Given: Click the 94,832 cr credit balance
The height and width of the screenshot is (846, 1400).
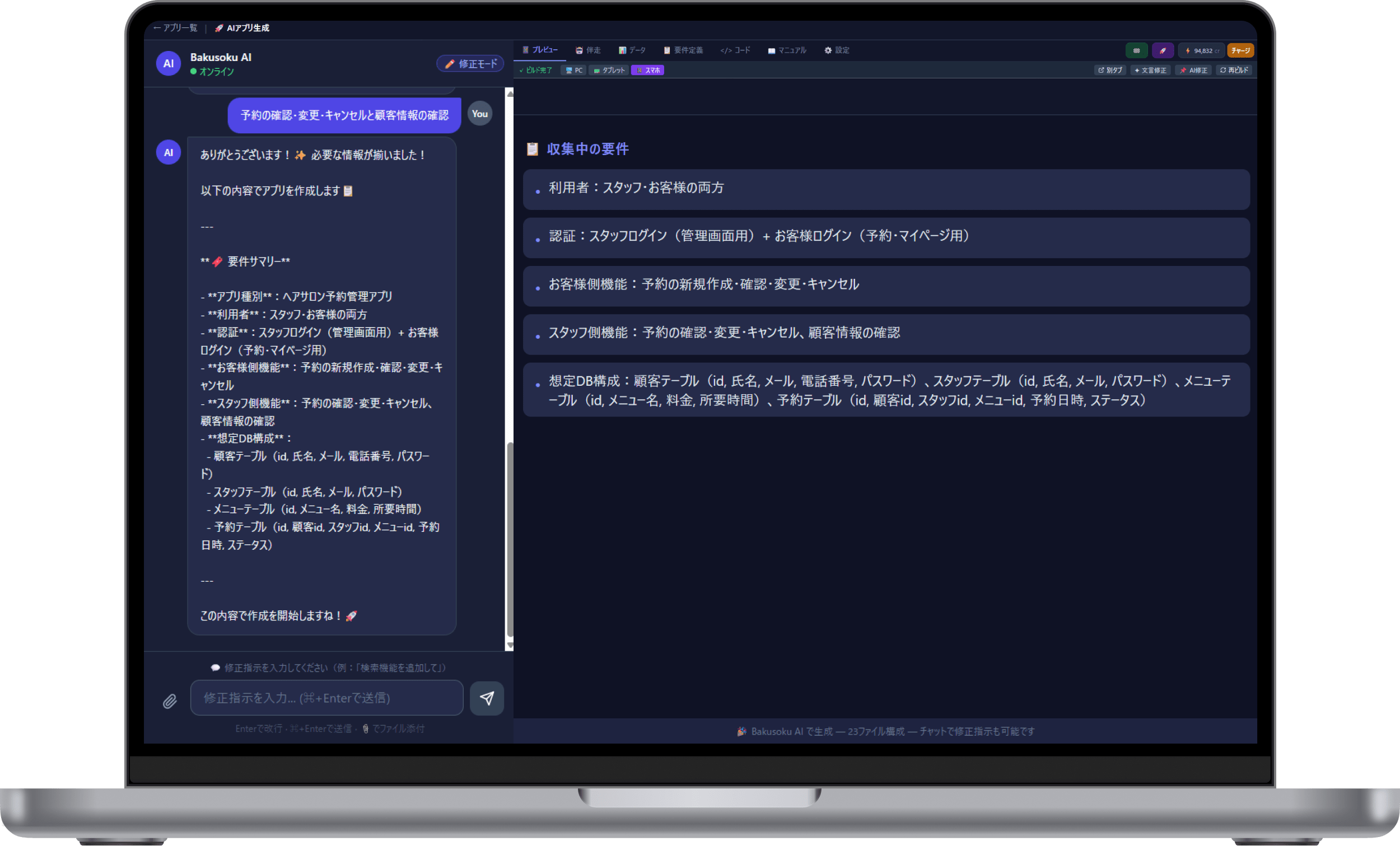Looking at the screenshot, I should [1201, 50].
